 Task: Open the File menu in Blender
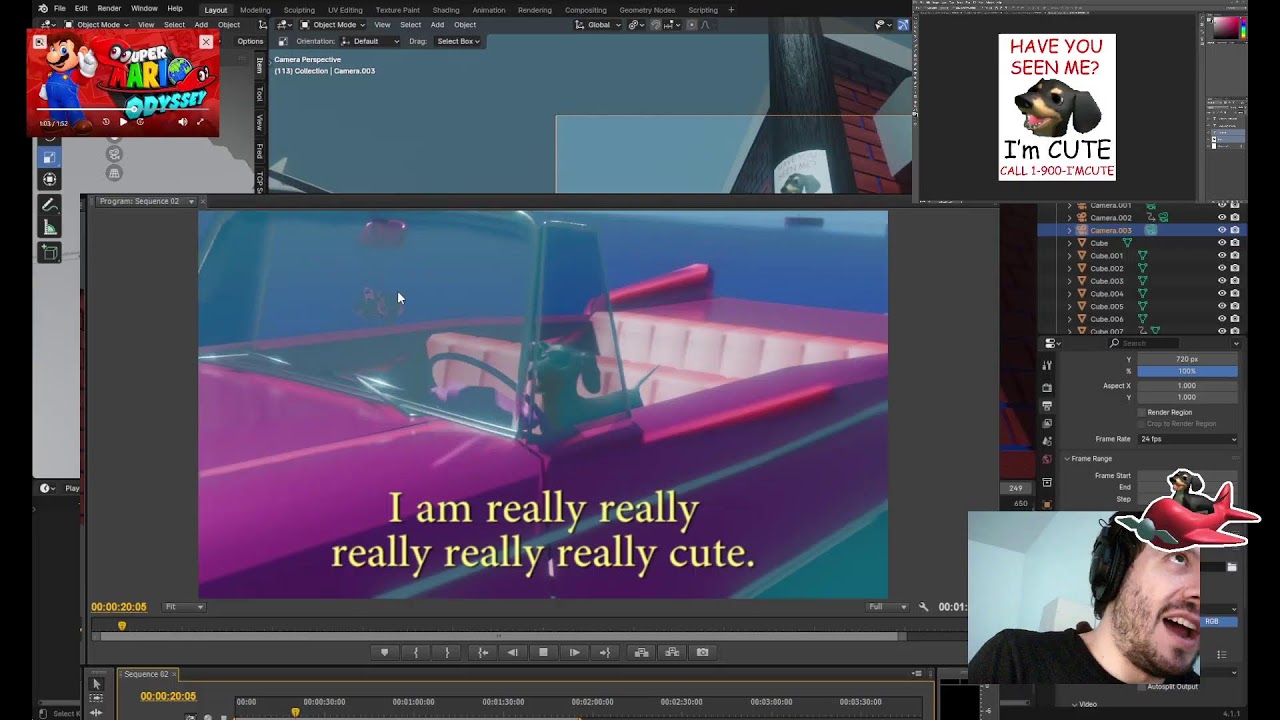click(x=60, y=9)
